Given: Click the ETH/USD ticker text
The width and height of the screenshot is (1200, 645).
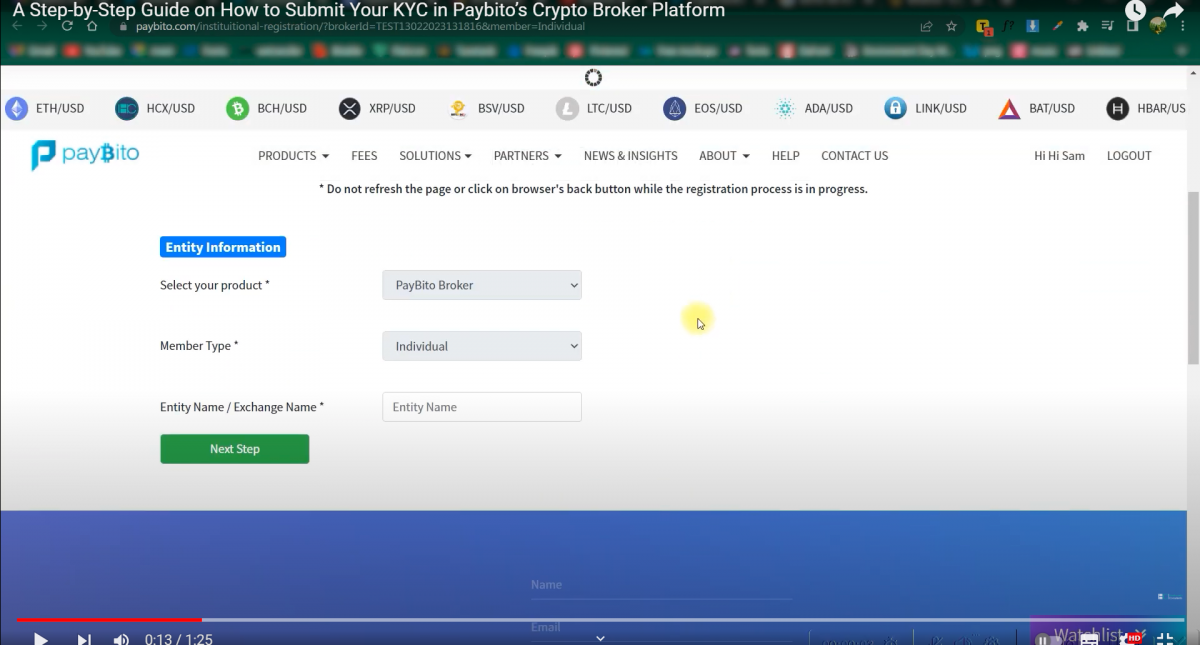Looking at the screenshot, I should click(x=60, y=108).
